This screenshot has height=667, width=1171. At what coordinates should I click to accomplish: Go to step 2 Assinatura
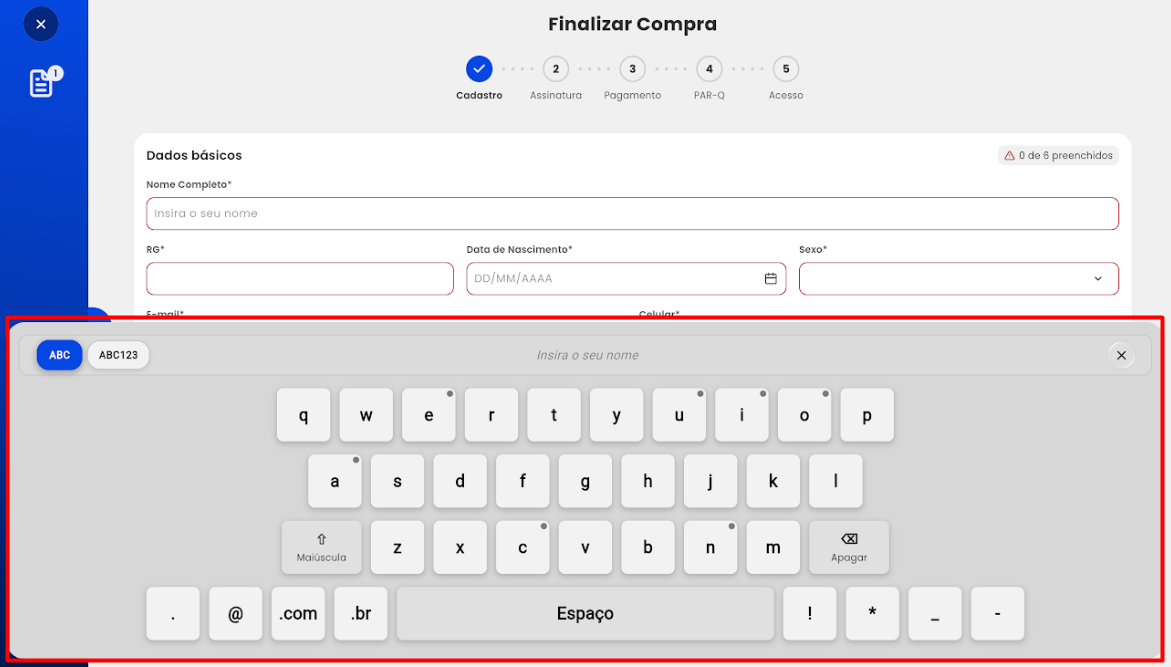(555, 69)
